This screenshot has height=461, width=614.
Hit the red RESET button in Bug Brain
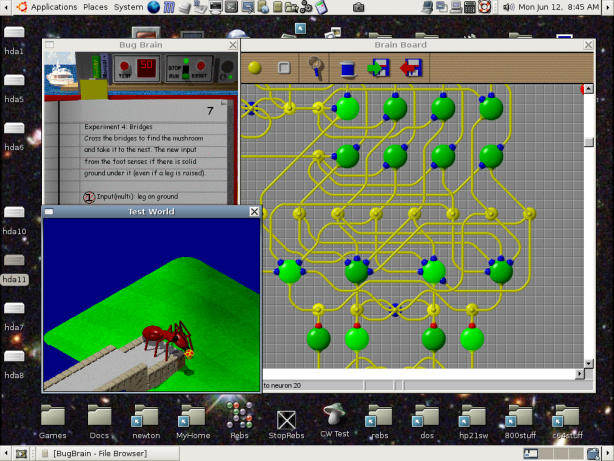pos(201,66)
